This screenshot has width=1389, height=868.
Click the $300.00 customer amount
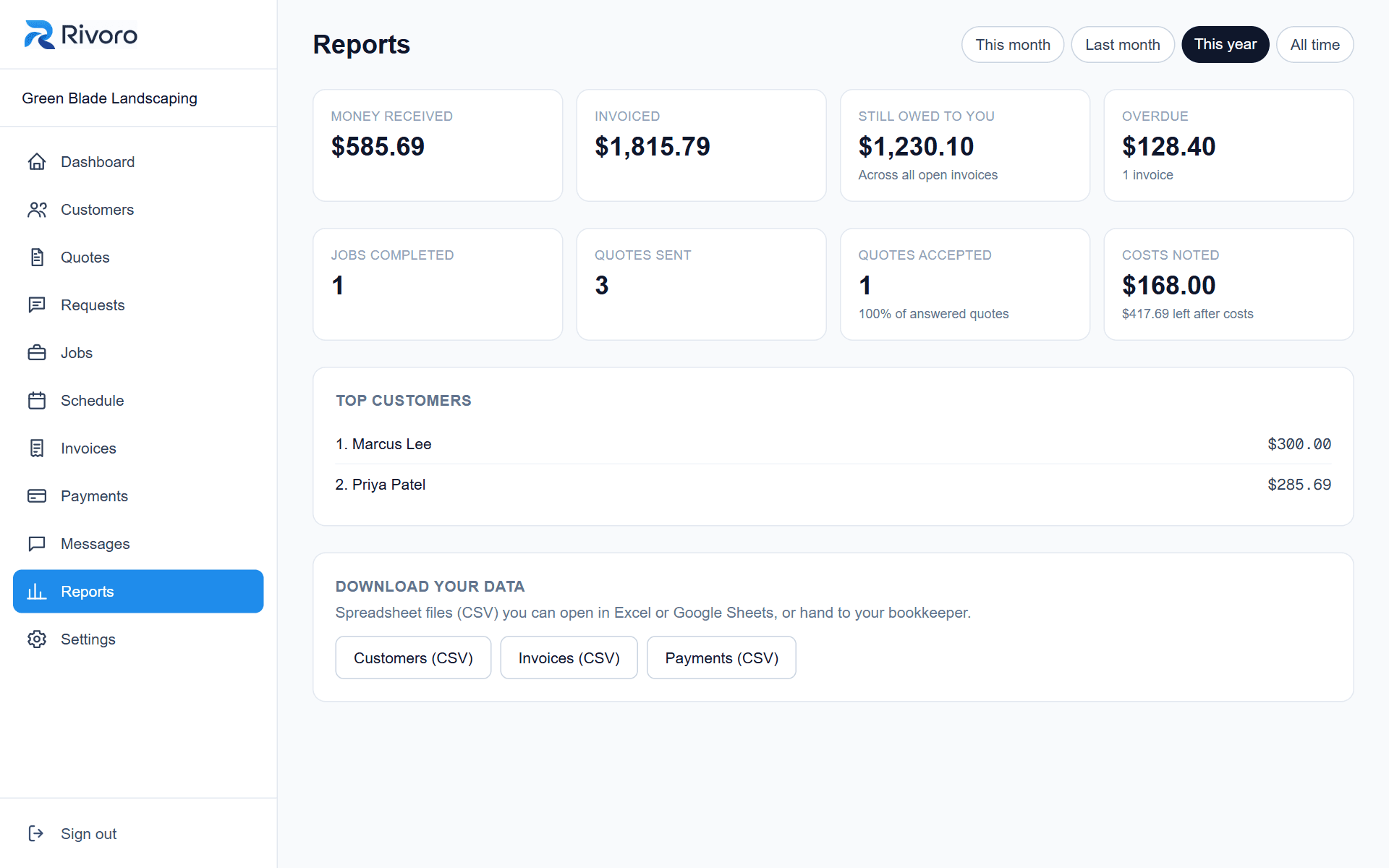pyautogui.click(x=1299, y=444)
